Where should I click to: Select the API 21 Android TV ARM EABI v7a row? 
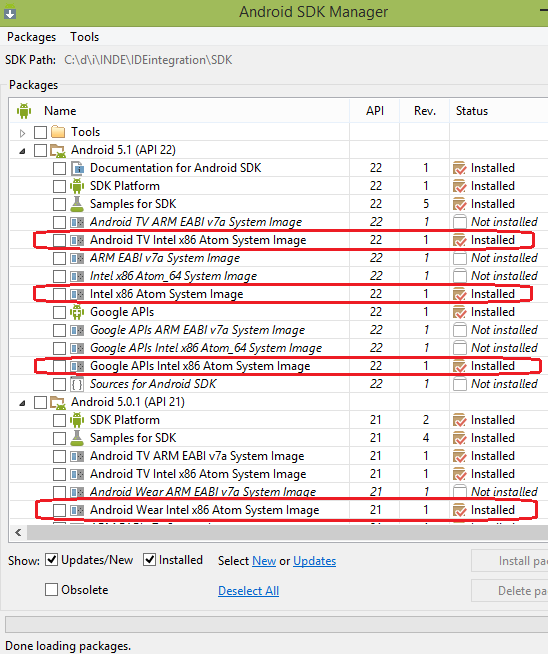[x=279, y=456]
